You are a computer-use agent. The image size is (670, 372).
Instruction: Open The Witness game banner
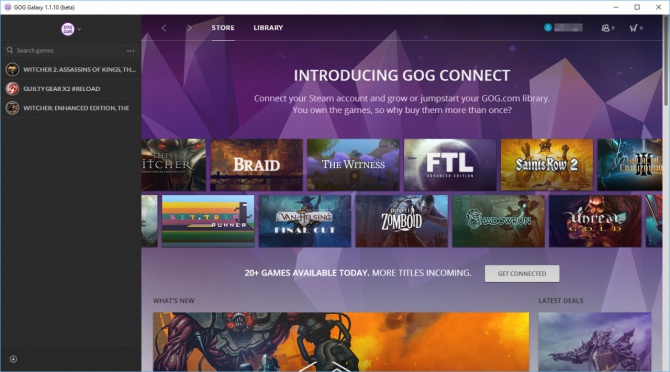tap(353, 164)
